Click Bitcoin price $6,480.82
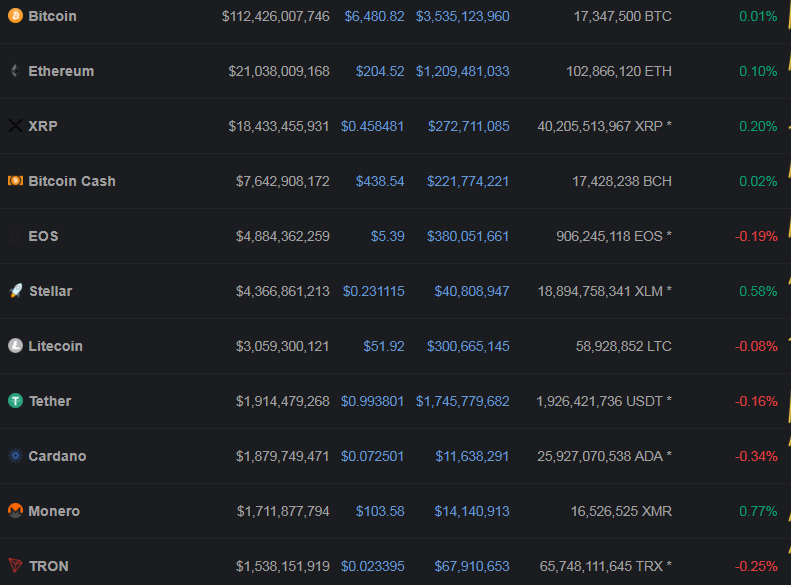This screenshot has width=791, height=585. pos(374,16)
